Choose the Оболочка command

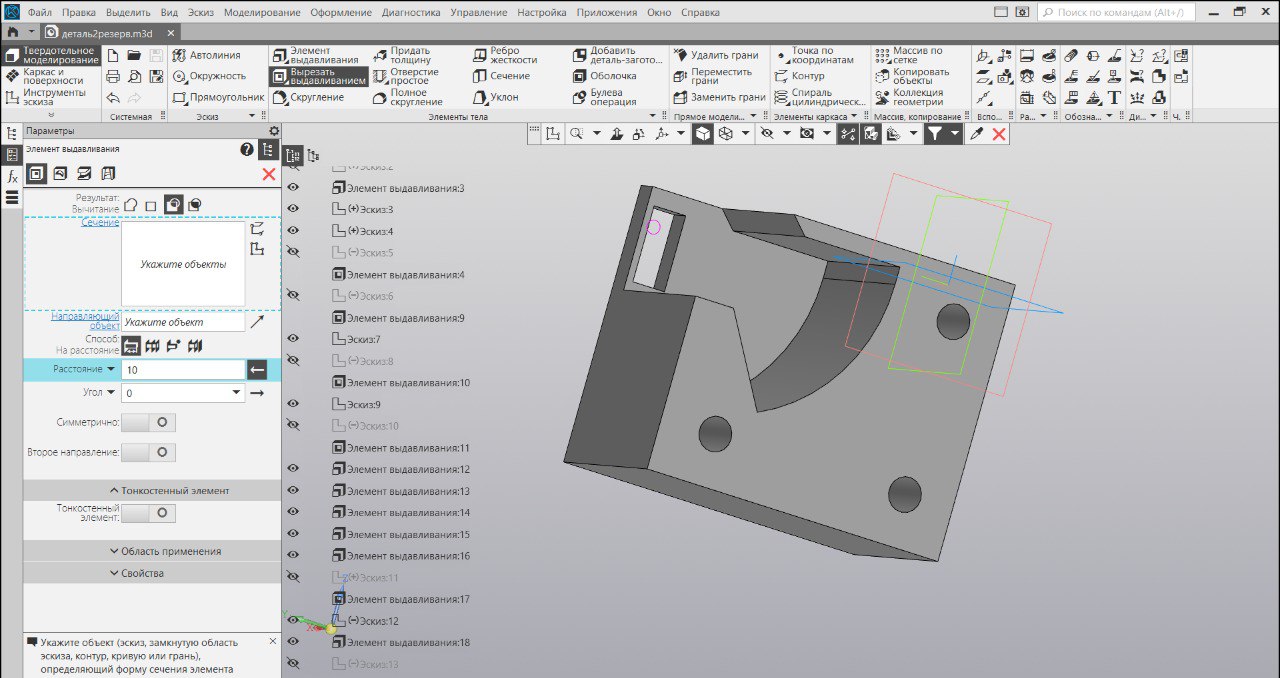605,76
